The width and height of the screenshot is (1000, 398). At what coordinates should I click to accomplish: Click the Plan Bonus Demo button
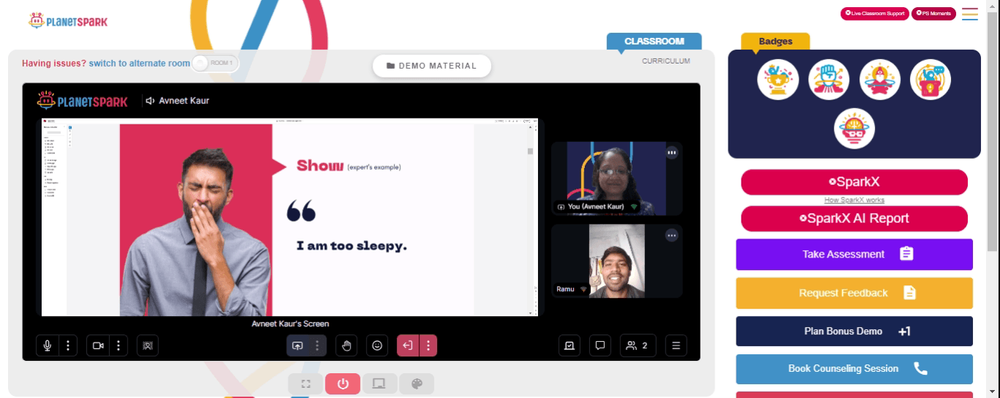tap(854, 331)
